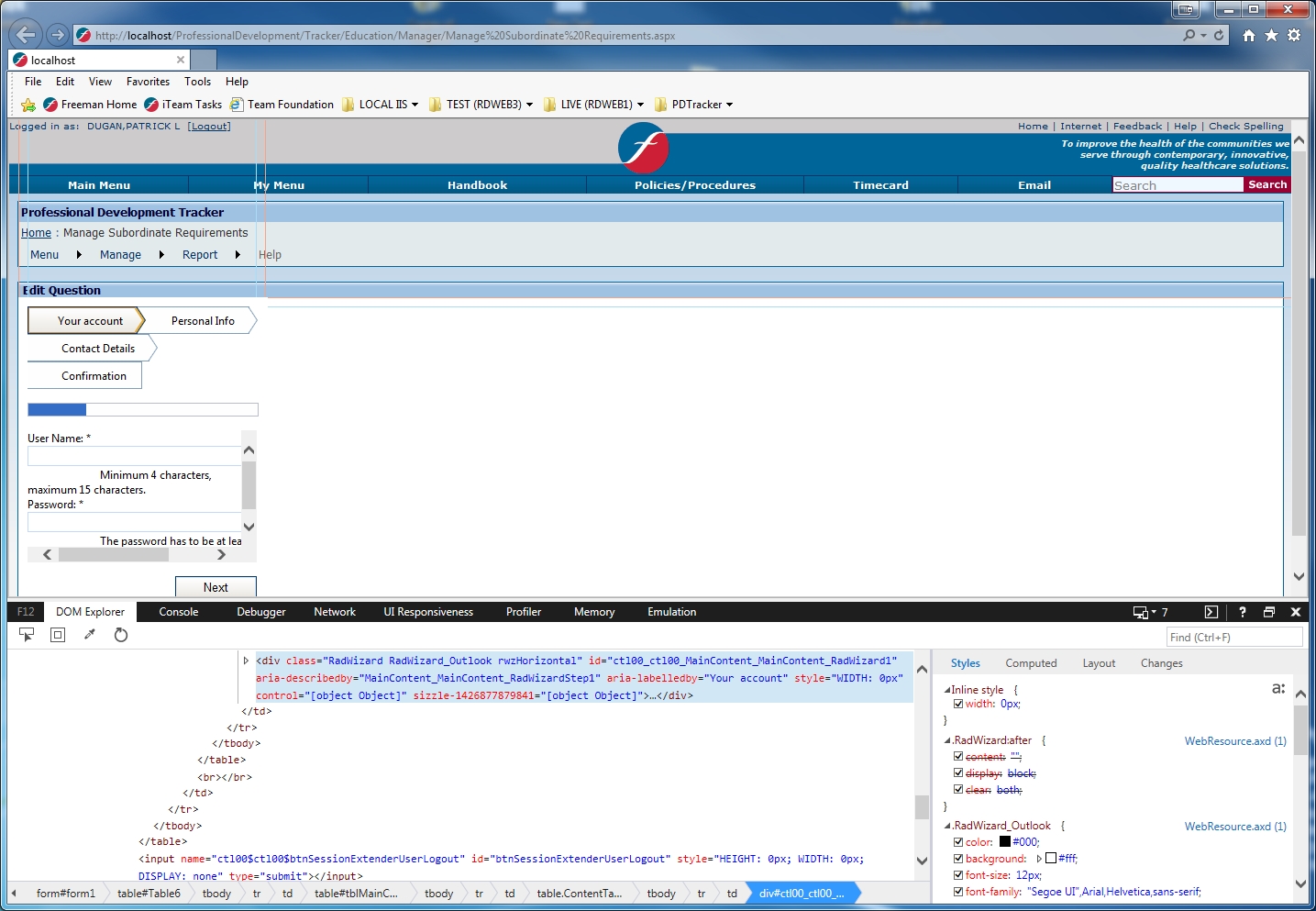
Task: Open the browser Home page icon
Action: [x=1249, y=35]
